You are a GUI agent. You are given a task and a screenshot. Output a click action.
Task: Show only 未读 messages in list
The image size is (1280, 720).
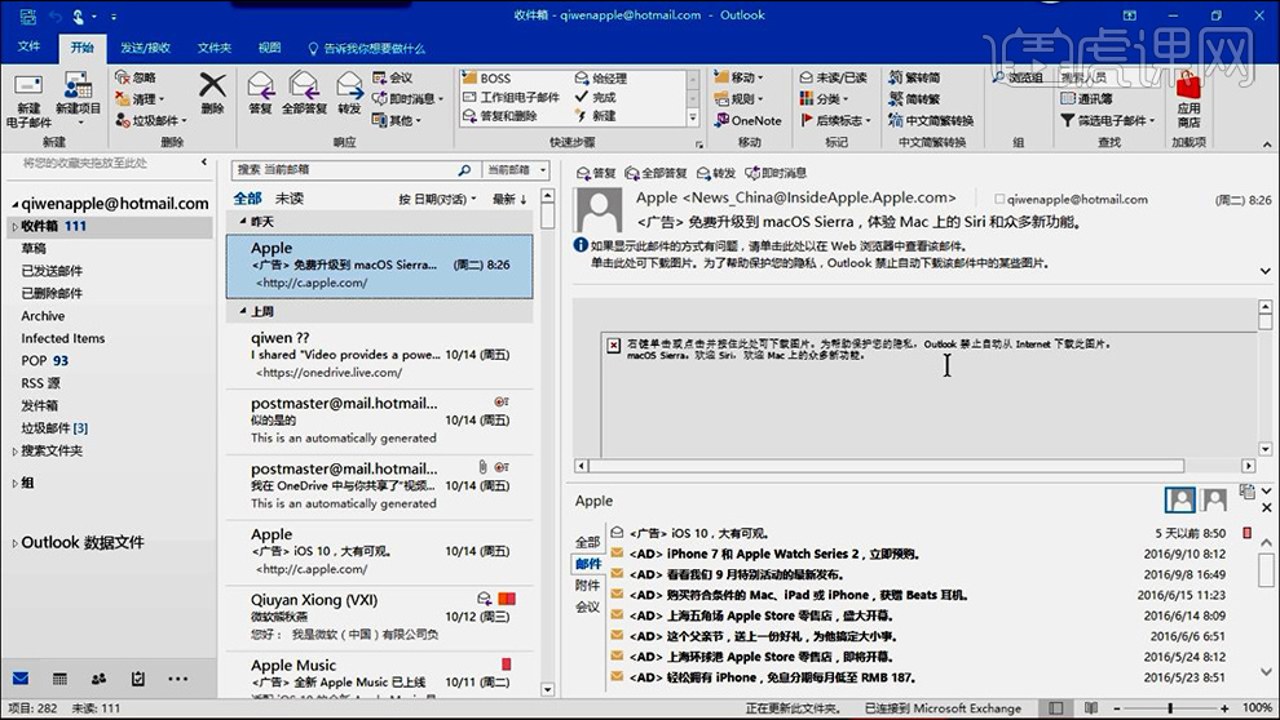tap(290, 198)
